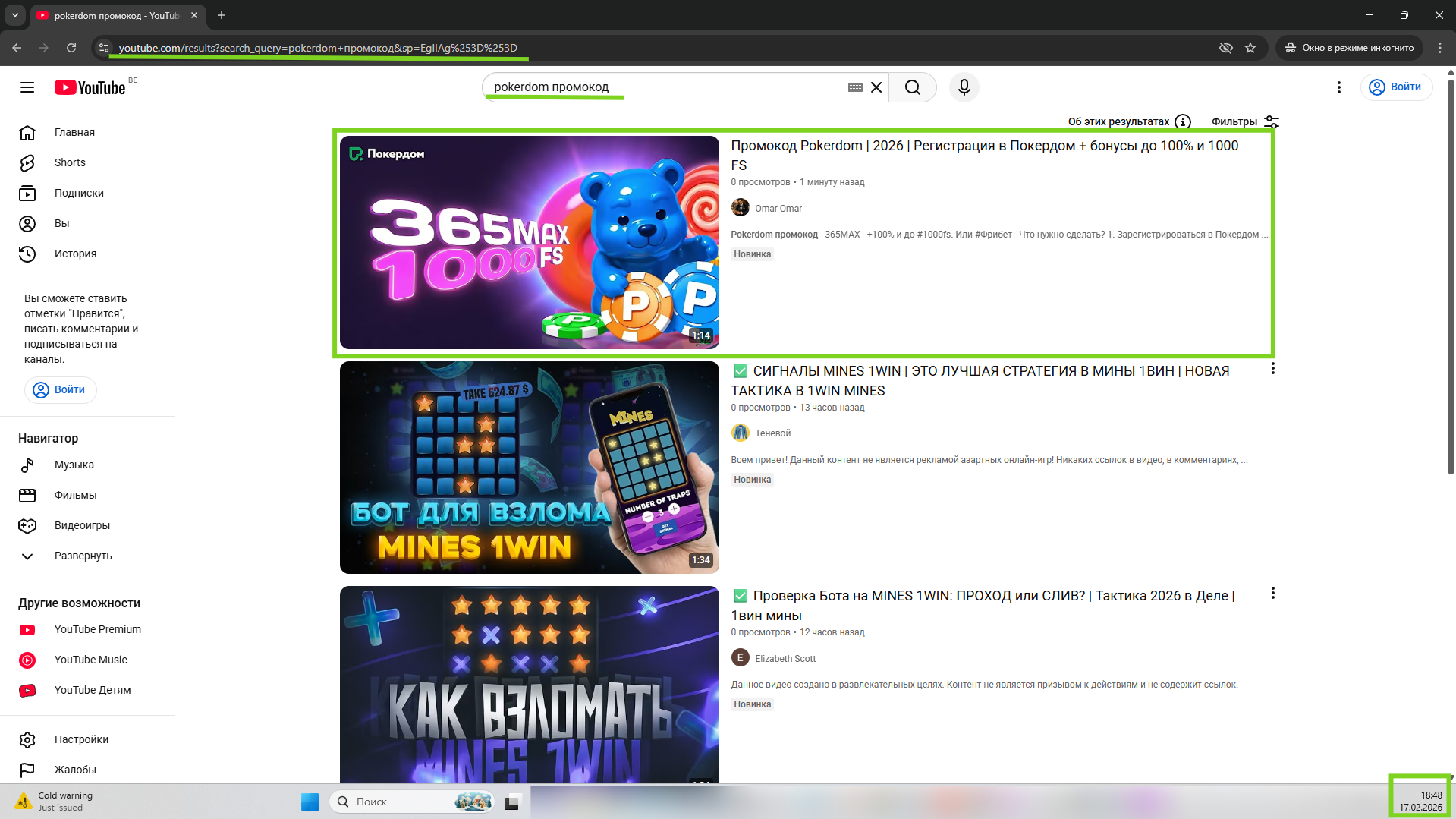Run search with the magnifier button
Screen dimensions: 1456x819
(x=913, y=87)
